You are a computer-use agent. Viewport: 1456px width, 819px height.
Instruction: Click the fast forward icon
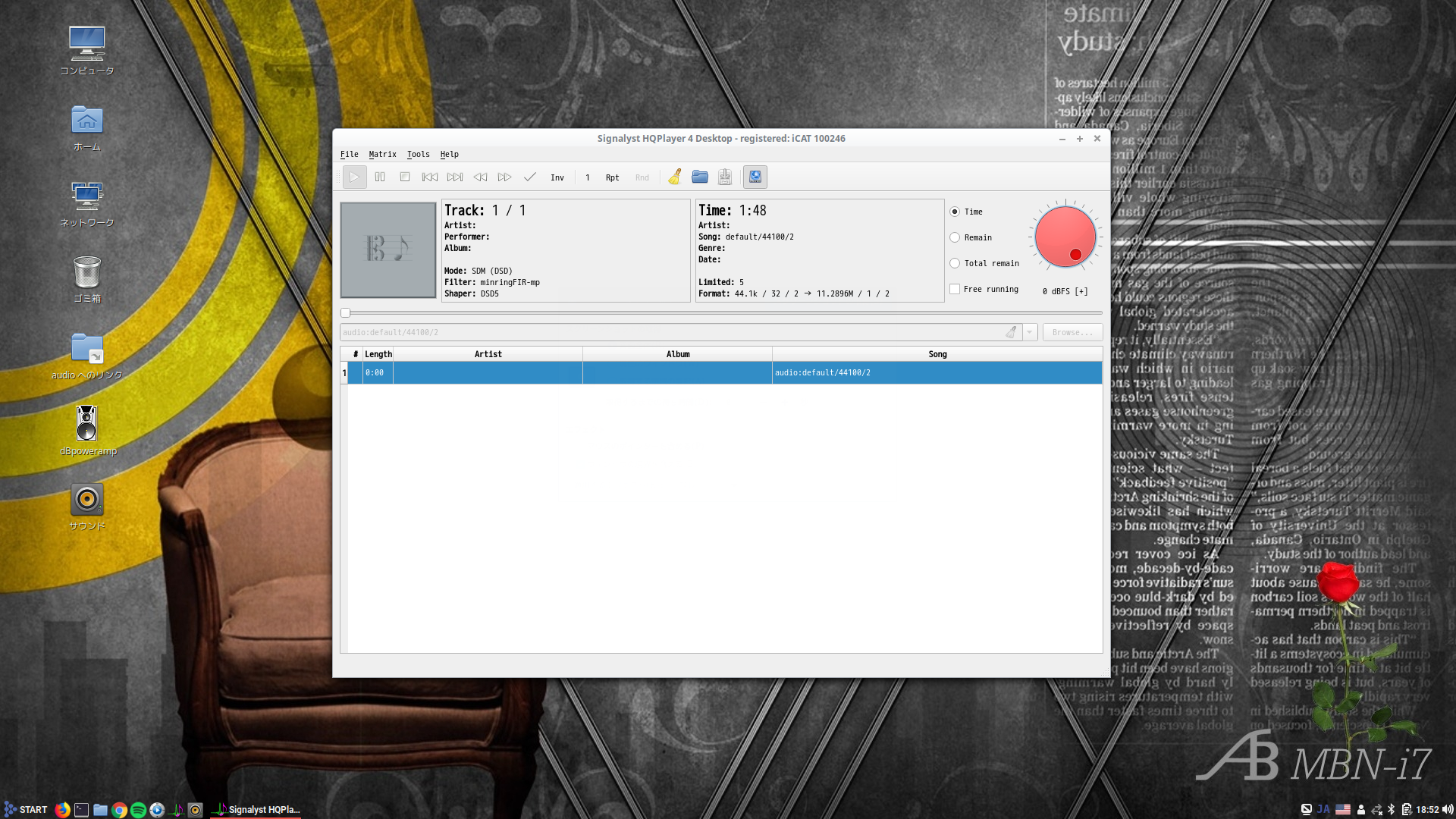click(505, 177)
